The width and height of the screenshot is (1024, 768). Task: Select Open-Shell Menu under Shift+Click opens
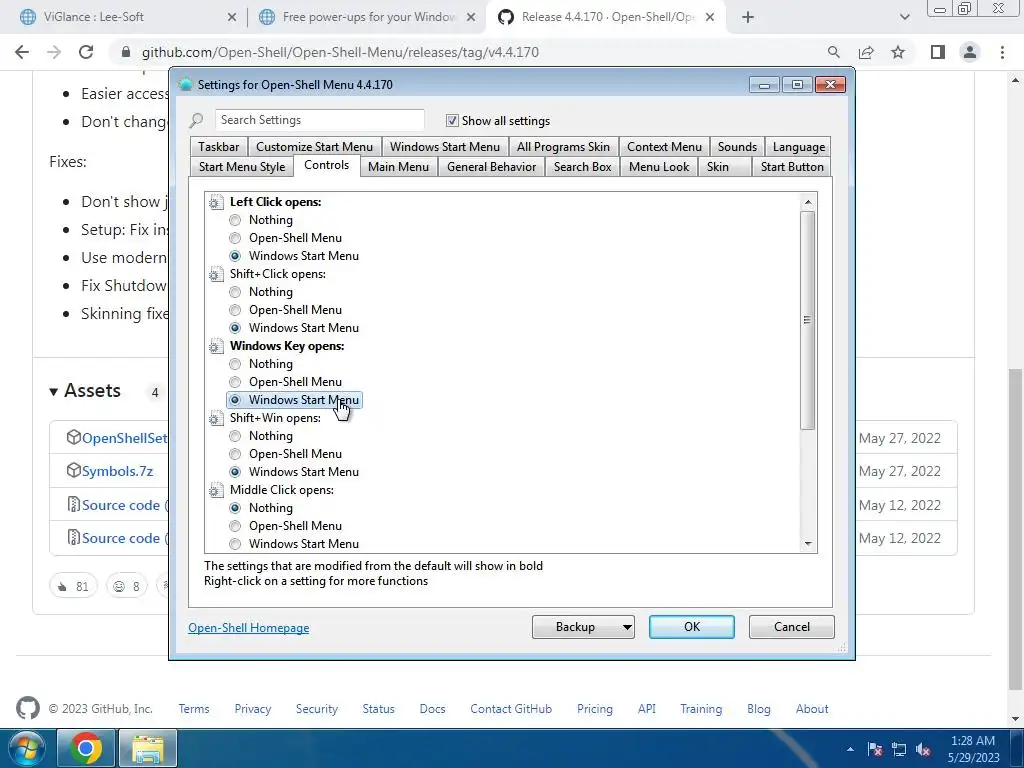[x=235, y=310]
